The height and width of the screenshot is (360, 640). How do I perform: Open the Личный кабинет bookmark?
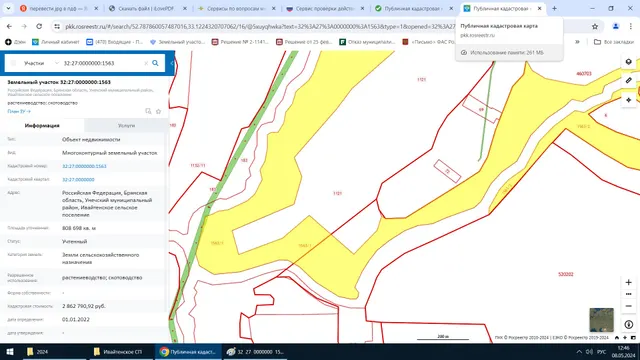pos(56,42)
